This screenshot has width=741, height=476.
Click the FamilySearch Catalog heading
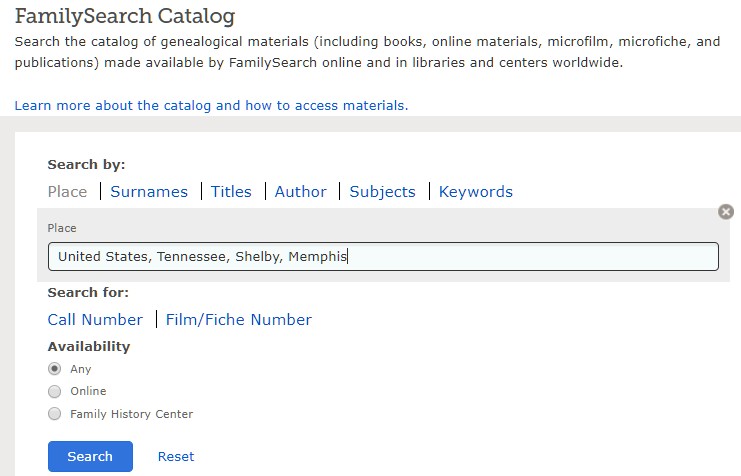[x=125, y=16]
